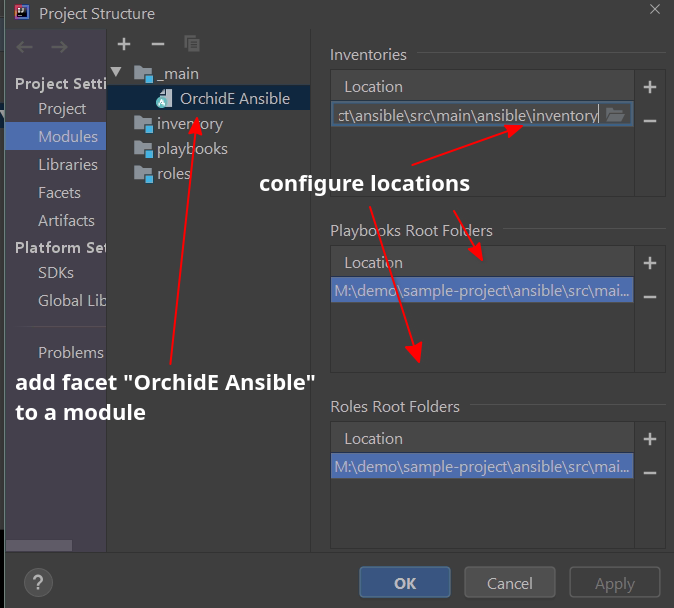Viewport: 674px width, 608px height.
Task: Select the inventory module
Action: [x=178, y=124]
